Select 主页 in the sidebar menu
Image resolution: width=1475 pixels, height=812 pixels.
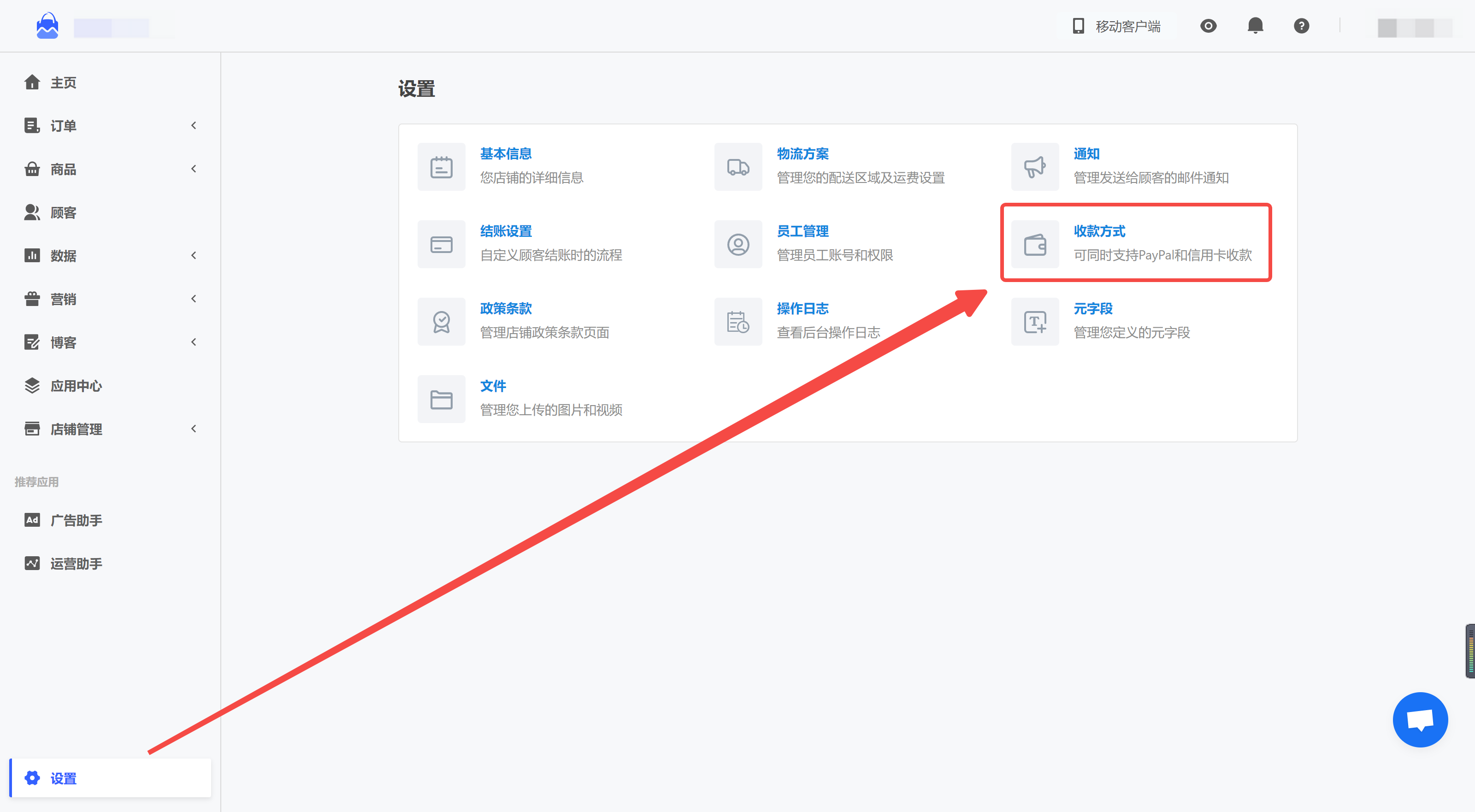[64, 82]
